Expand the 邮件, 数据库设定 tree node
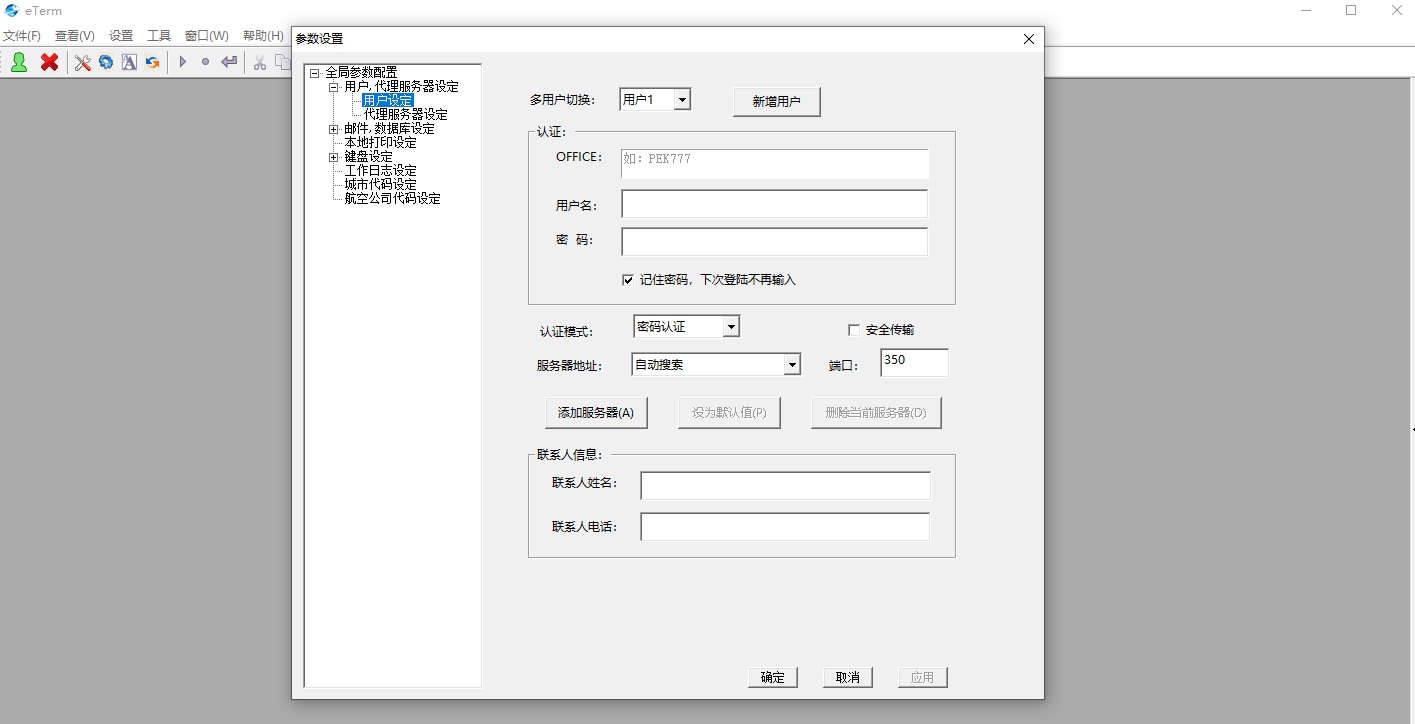 (x=334, y=129)
